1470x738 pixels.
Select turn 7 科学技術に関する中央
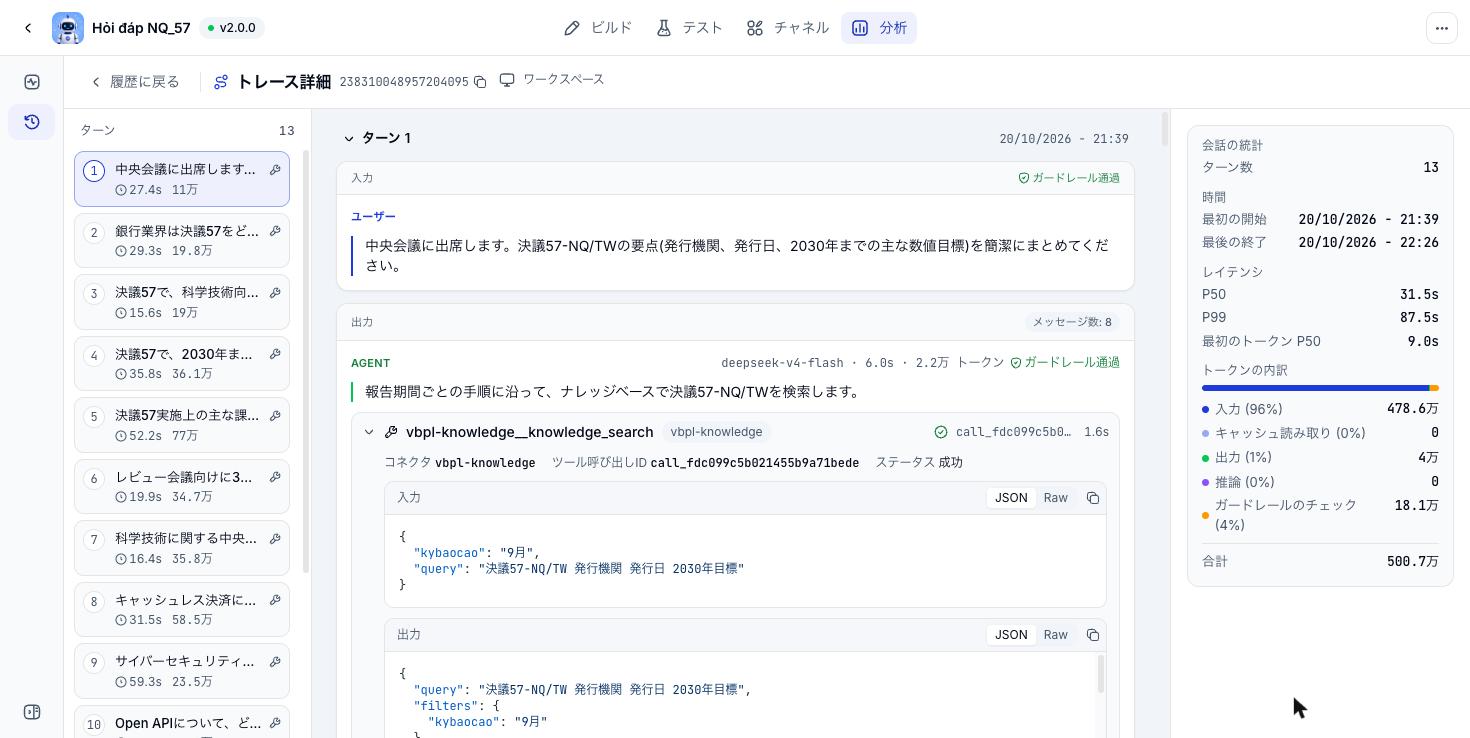point(182,548)
